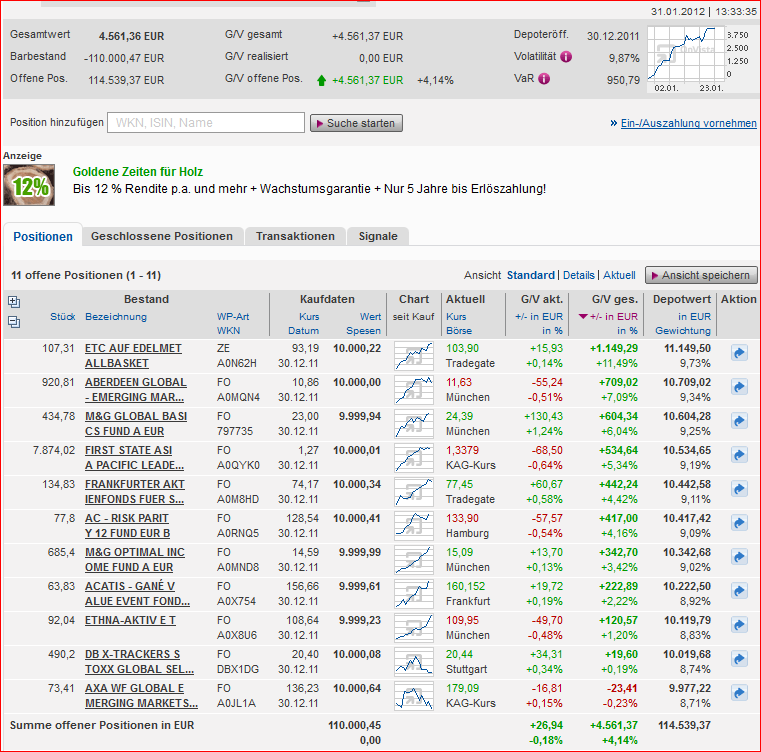Select Aktuell view
This screenshot has height=752, width=761.
pyautogui.click(x=619, y=275)
